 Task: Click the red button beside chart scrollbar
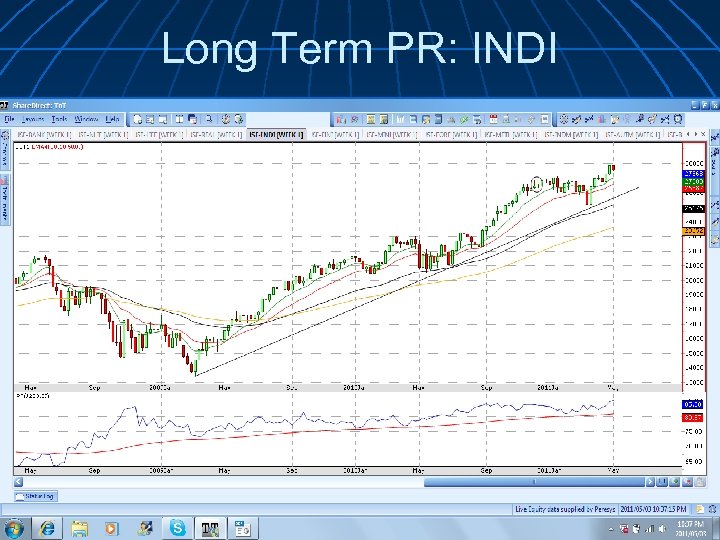pos(687,482)
